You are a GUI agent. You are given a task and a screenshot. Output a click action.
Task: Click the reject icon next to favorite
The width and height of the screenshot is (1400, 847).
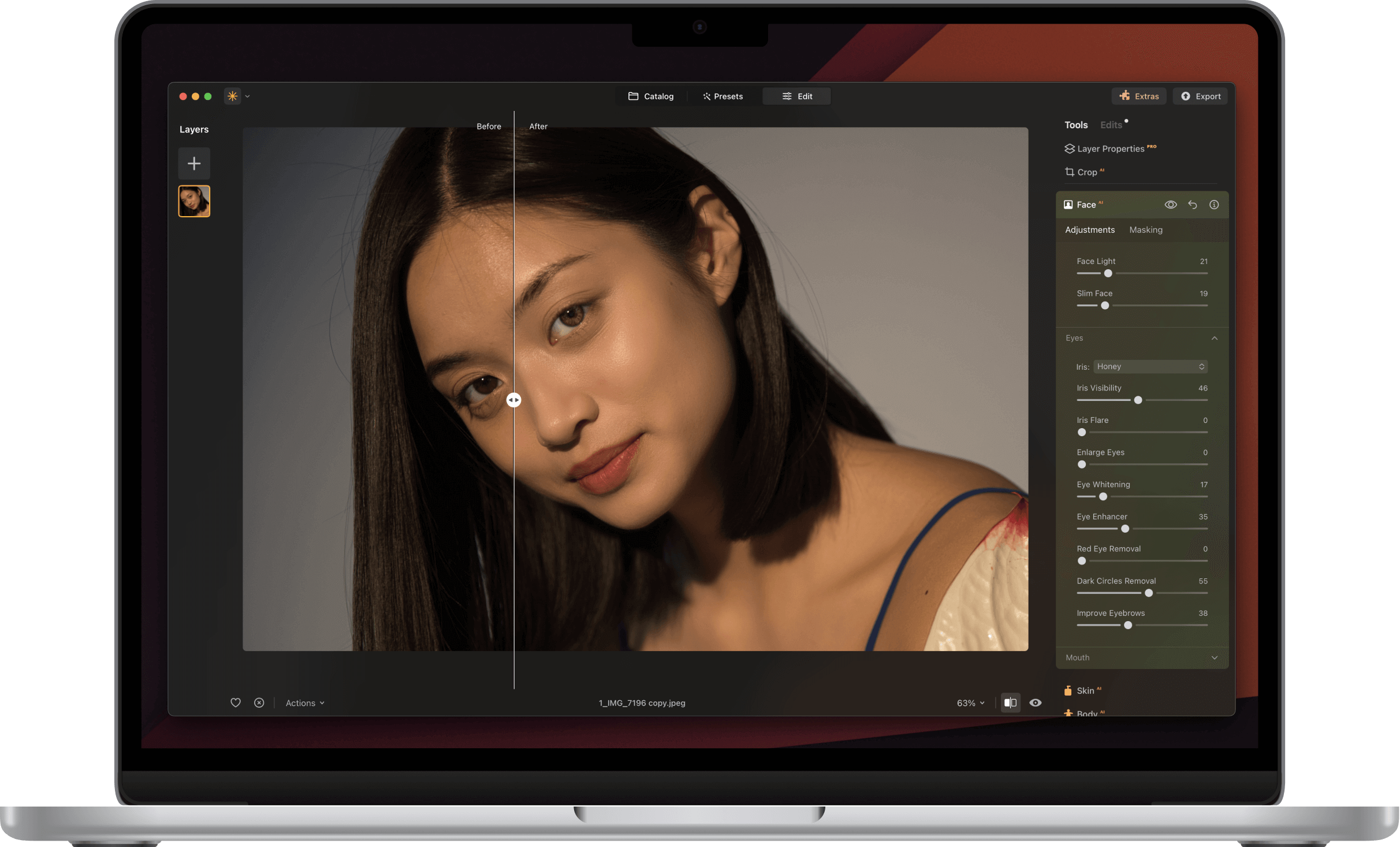point(259,703)
